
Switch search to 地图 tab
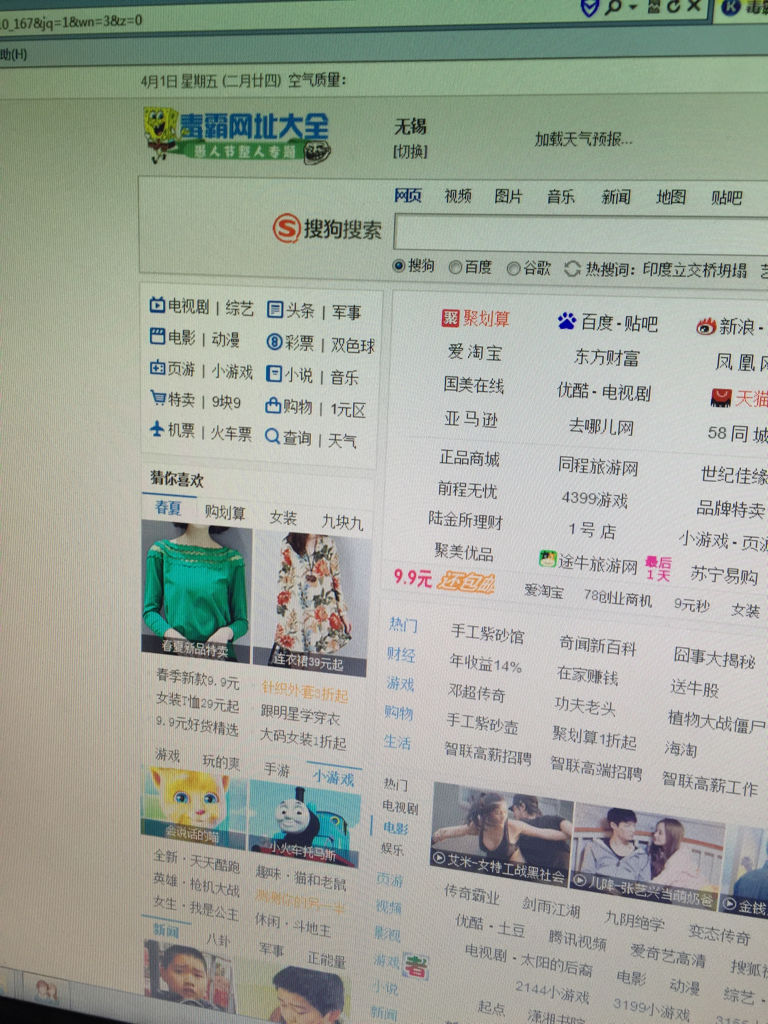[x=671, y=197]
